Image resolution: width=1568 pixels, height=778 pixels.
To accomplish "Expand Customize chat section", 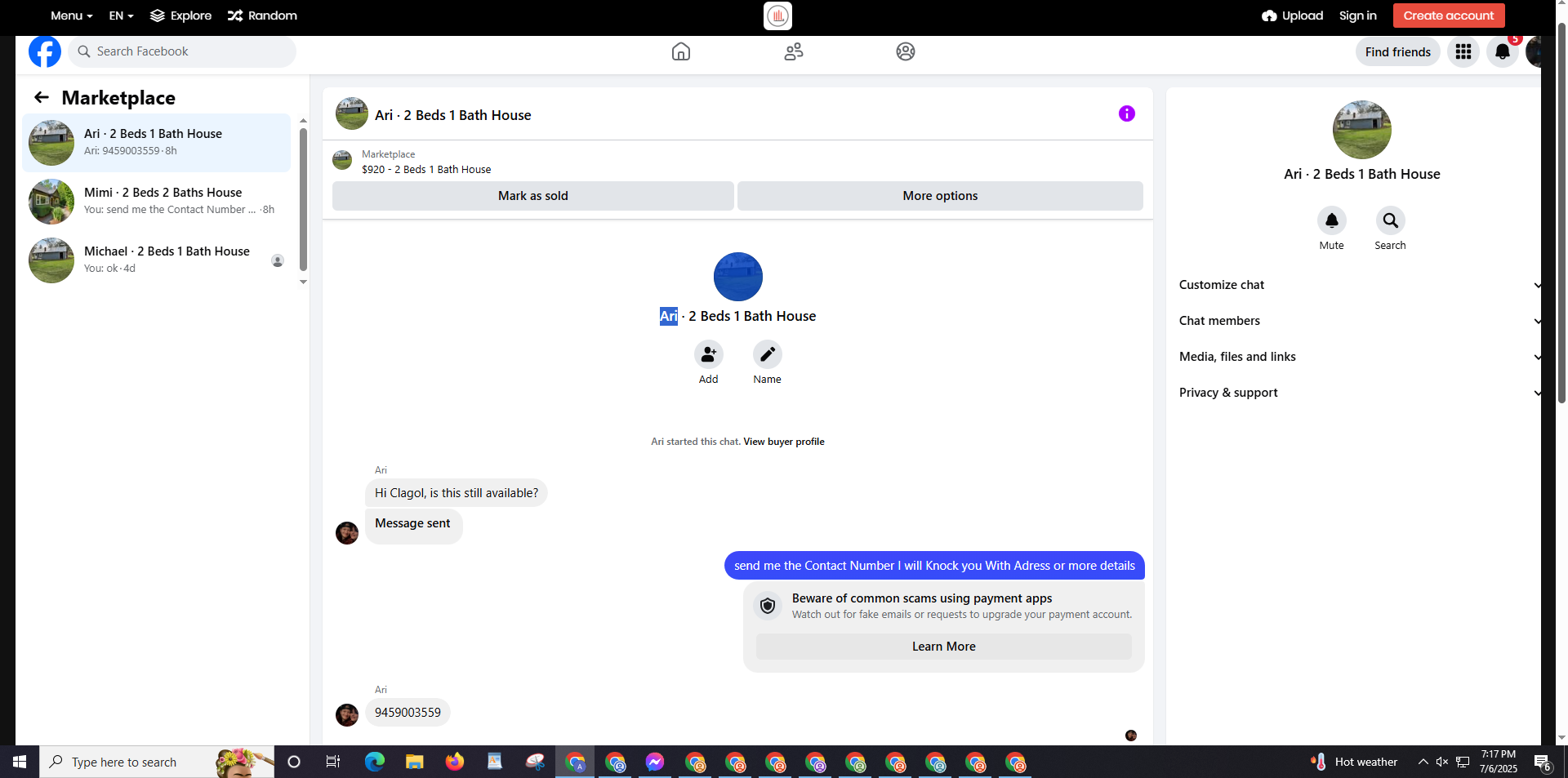I will click(x=1359, y=285).
